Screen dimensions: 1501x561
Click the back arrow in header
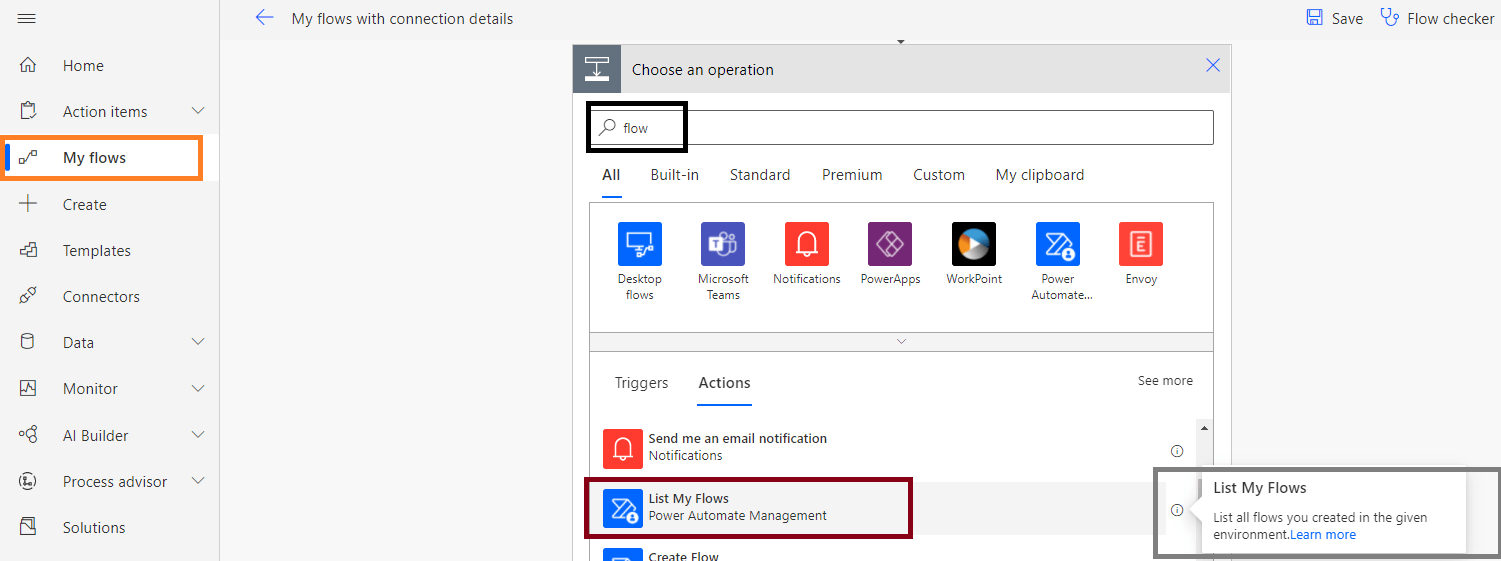pos(264,18)
